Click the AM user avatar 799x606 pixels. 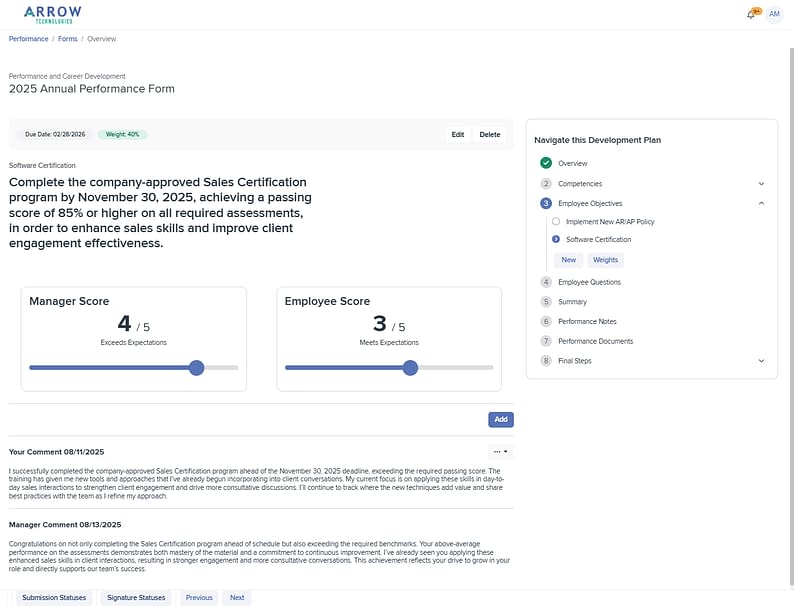(x=774, y=14)
